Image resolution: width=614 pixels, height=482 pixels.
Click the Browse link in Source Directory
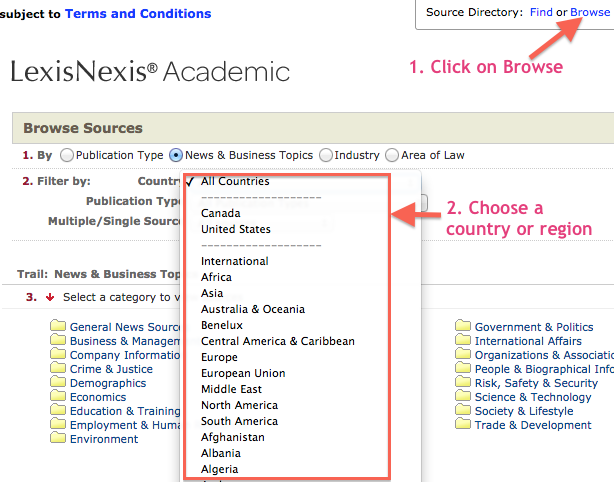coord(590,12)
